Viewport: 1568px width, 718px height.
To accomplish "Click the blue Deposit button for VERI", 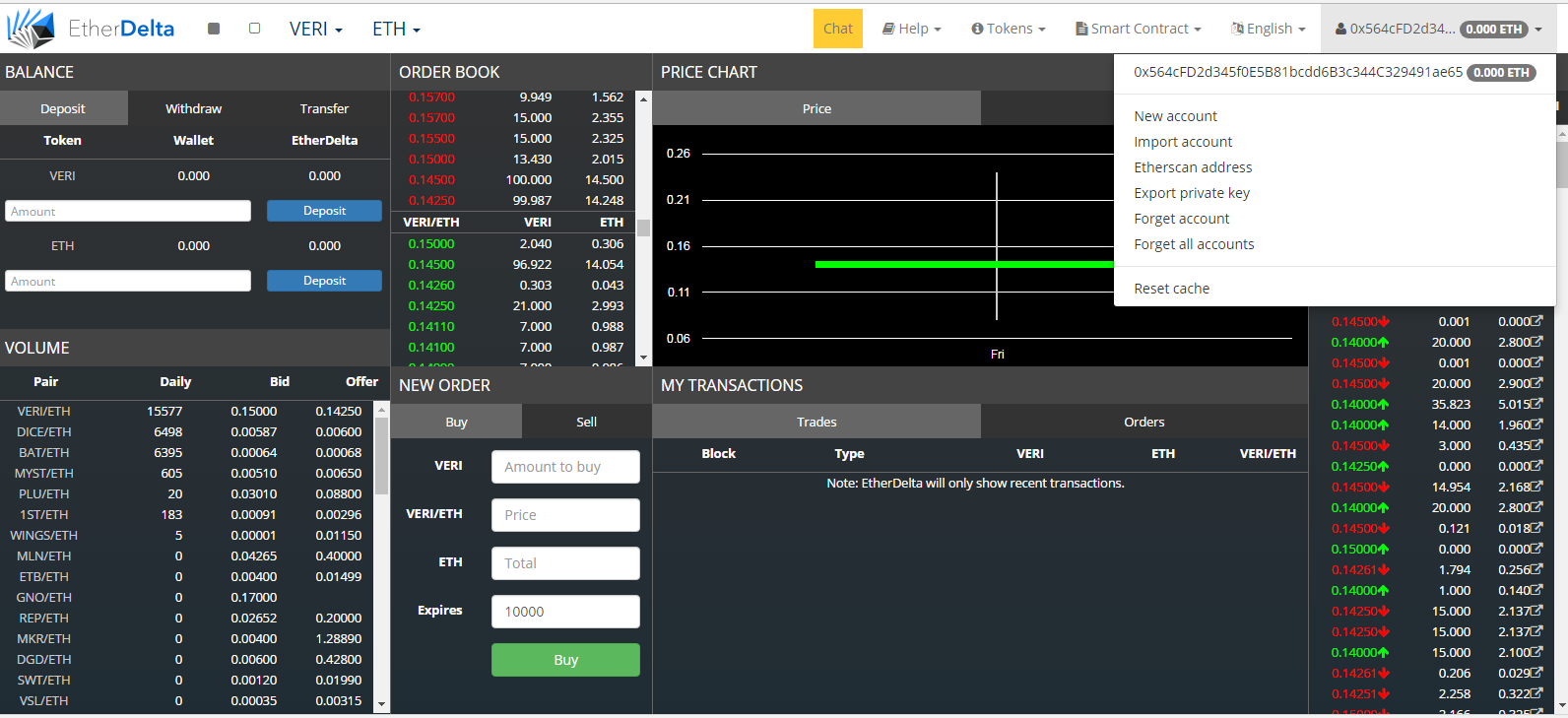I will pos(324,211).
